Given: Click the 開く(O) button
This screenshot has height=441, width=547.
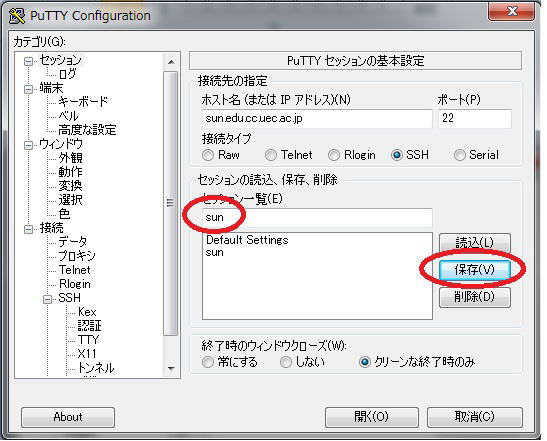Looking at the screenshot, I should coord(372,417).
